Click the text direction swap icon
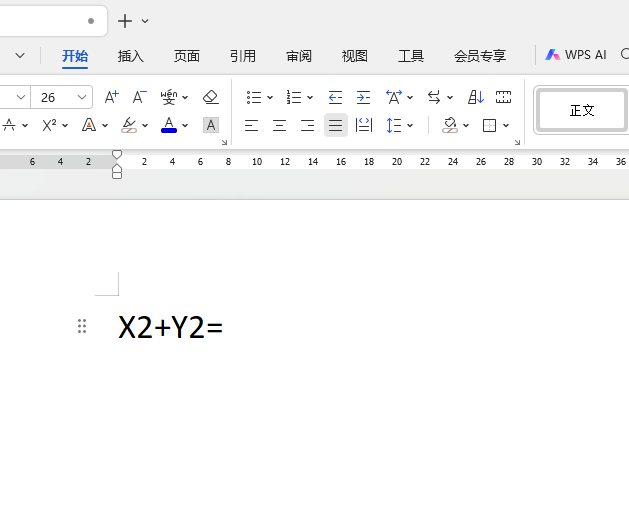The image size is (629, 508). click(434, 97)
